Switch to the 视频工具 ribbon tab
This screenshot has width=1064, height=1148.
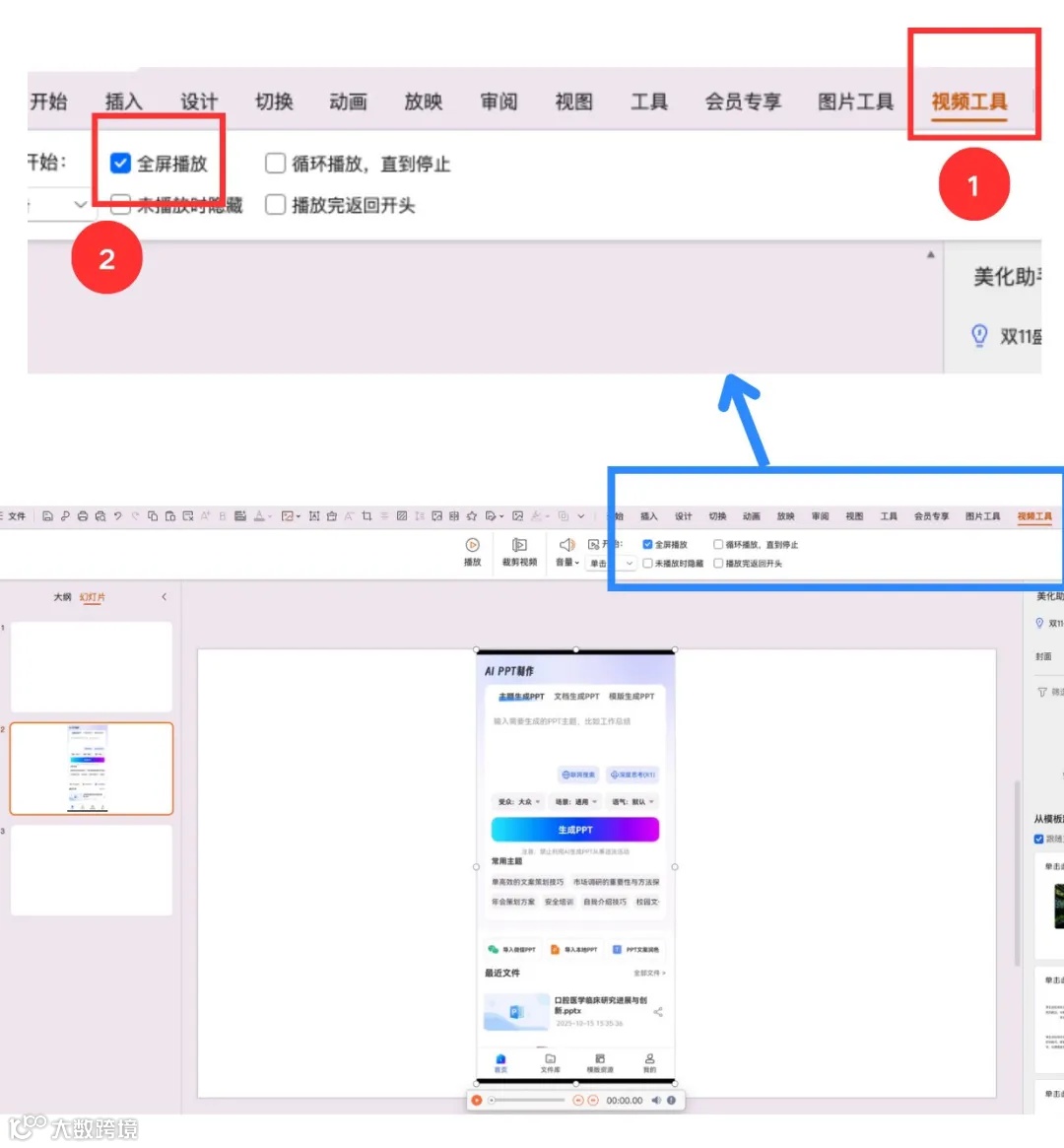tap(972, 101)
